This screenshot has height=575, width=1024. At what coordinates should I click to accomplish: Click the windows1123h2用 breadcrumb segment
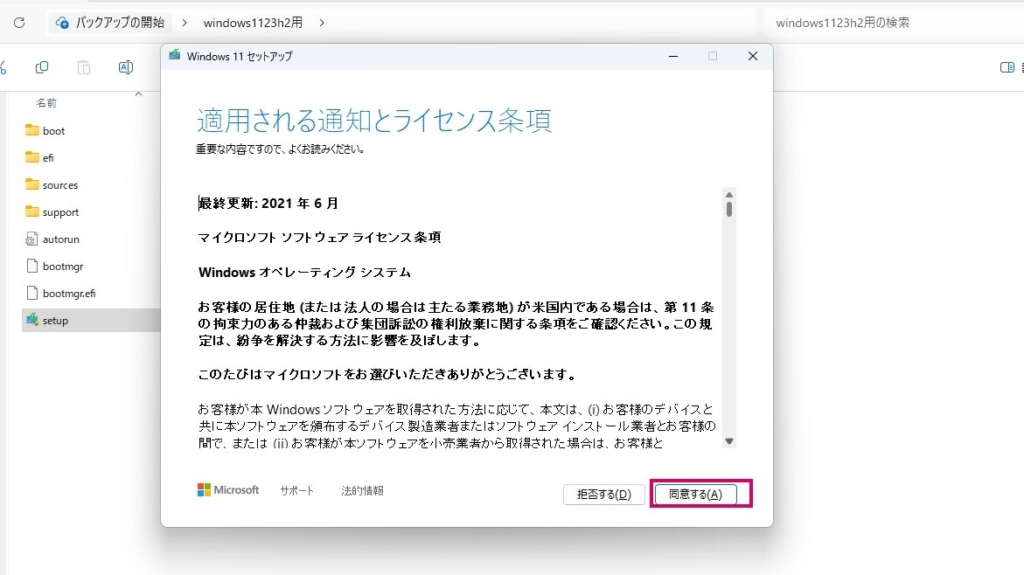pos(253,23)
